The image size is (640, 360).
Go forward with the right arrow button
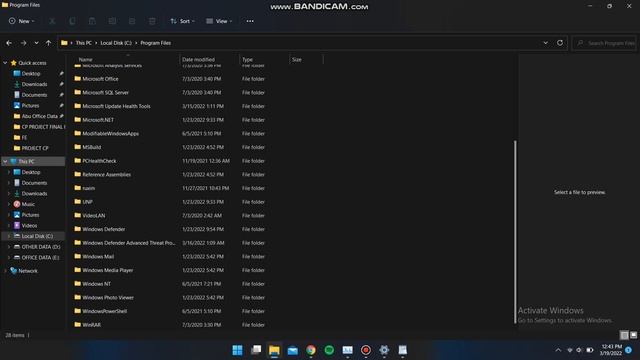[x=23, y=43]
